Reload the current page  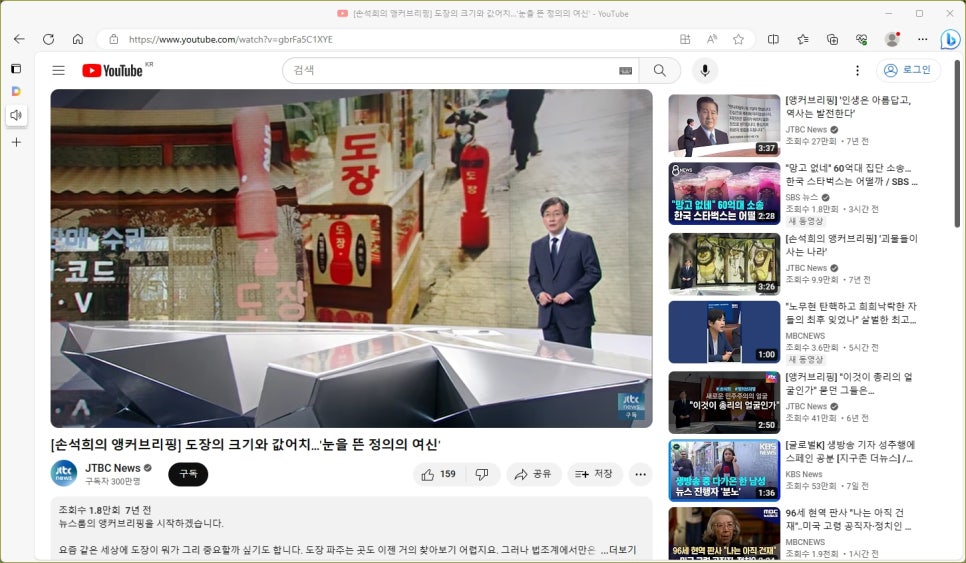click(49, 39)
